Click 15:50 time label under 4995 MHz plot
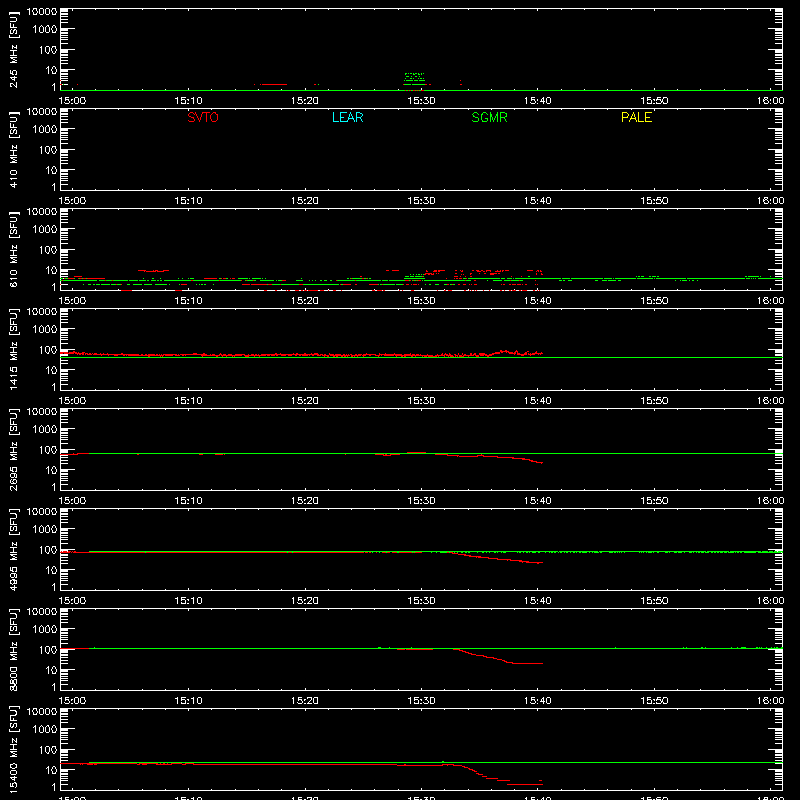Viewport: 800px width, 800px height. tap(654, 601)
